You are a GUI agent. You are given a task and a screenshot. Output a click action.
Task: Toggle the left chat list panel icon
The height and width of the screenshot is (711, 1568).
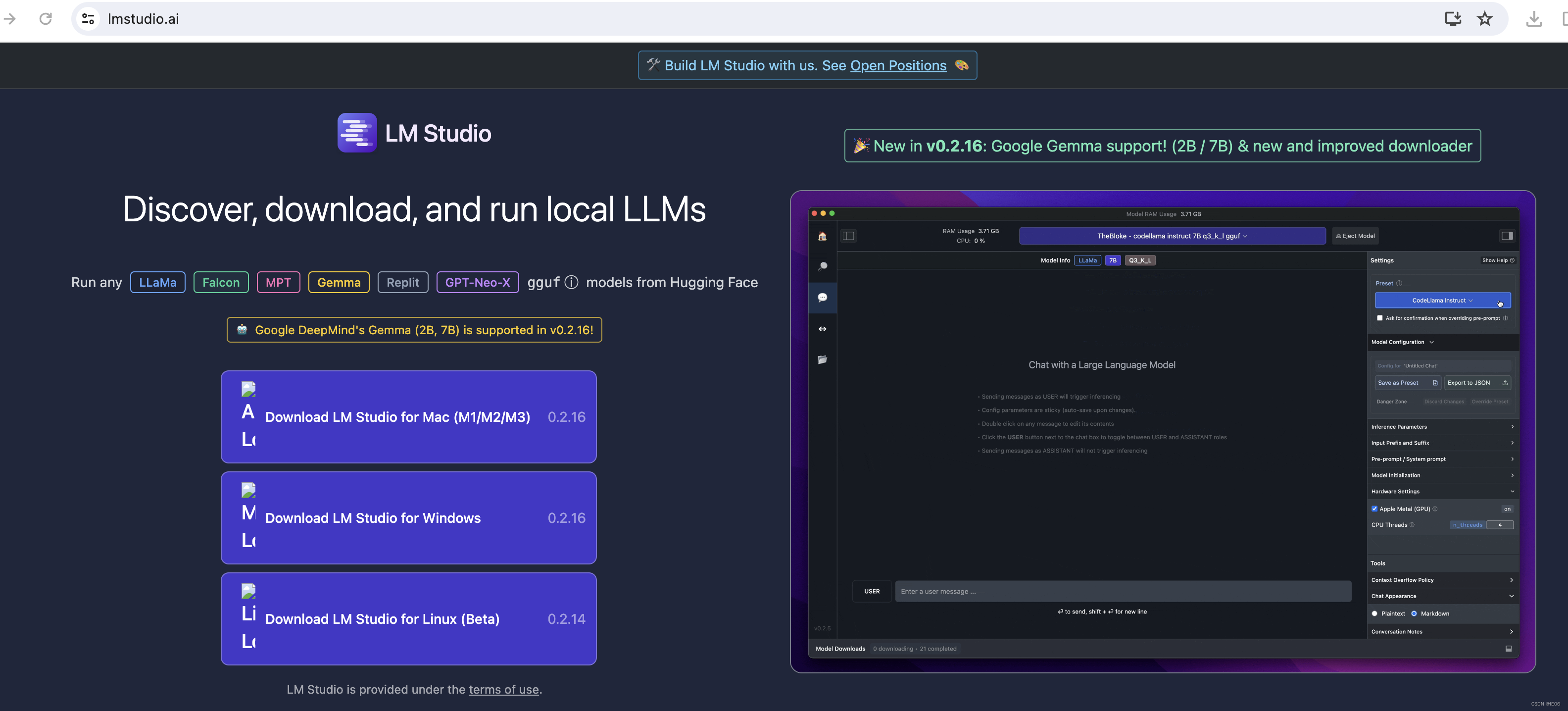848,236
